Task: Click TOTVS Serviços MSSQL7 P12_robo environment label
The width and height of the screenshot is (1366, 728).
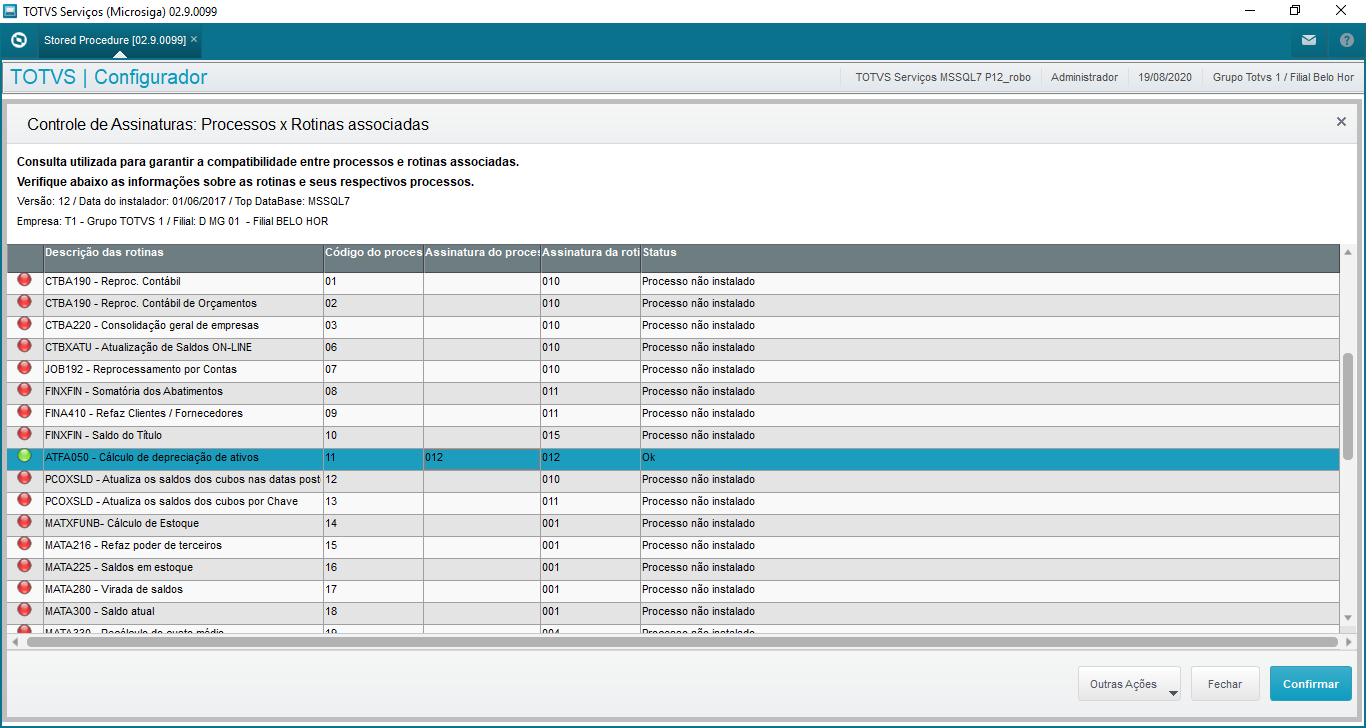Action: 943,77
